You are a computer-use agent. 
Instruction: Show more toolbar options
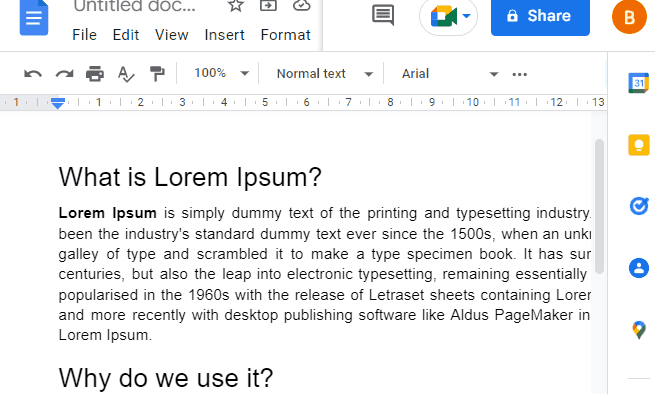coord(520,74)
